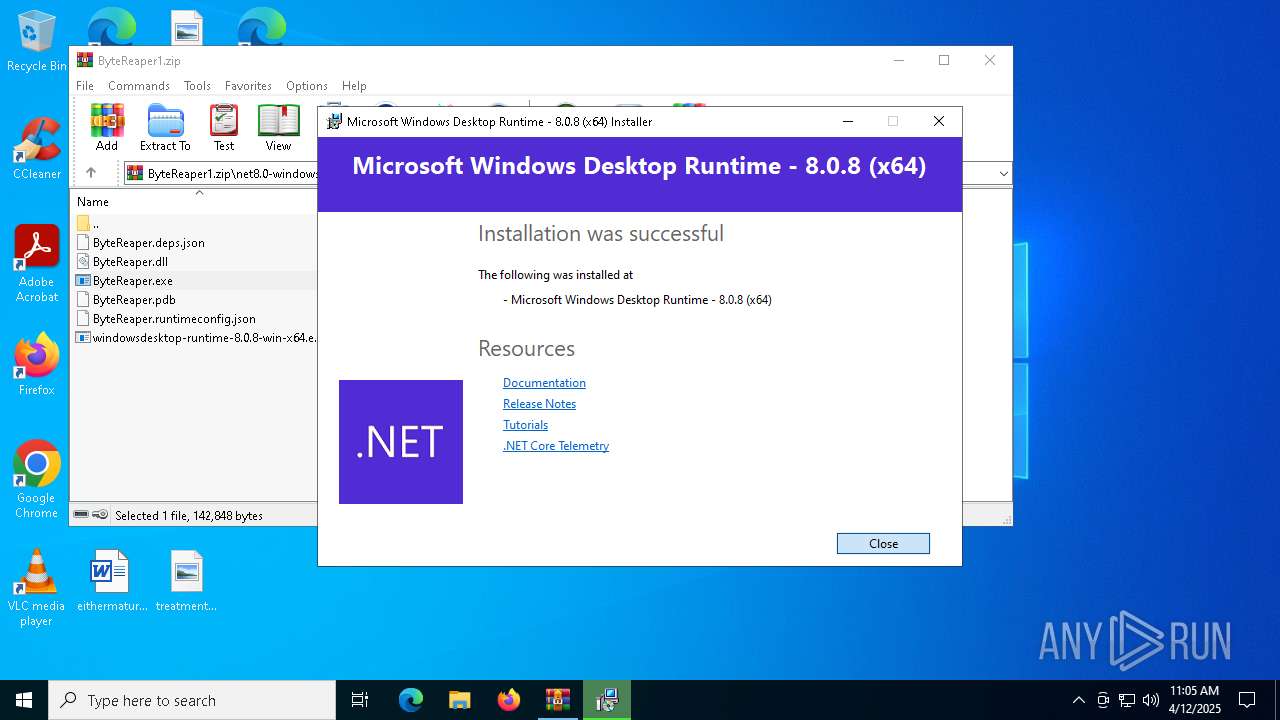1280x720 pixels.
Task: Open network settings in the system tray
Action: [1127, 700]
